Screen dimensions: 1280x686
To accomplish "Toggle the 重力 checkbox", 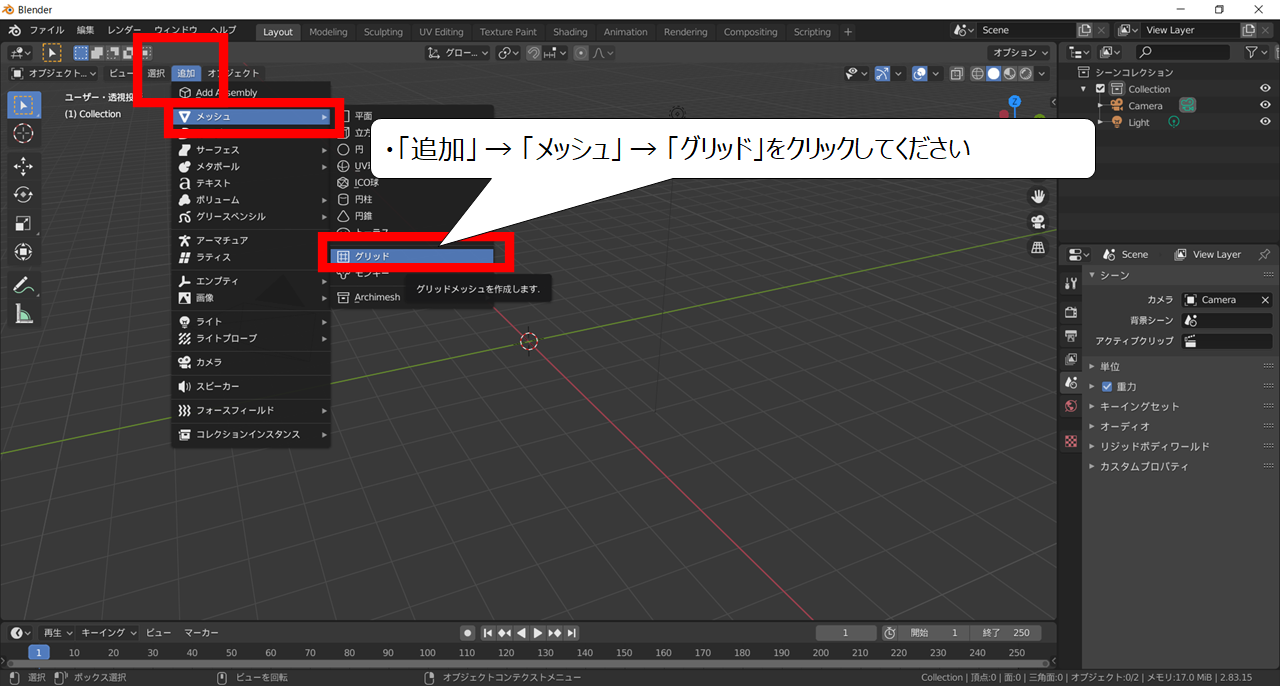I will coord(1107,386).
